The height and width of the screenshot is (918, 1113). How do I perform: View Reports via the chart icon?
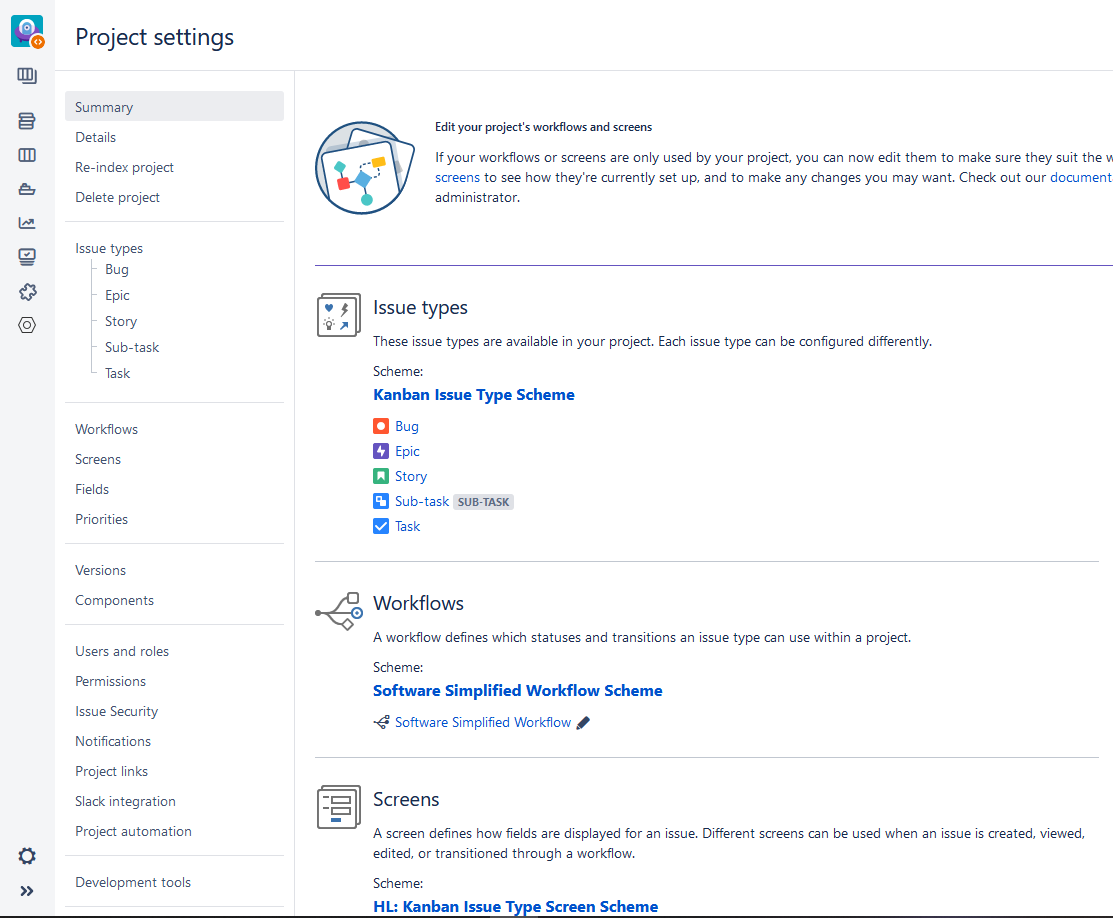point(27,222)
